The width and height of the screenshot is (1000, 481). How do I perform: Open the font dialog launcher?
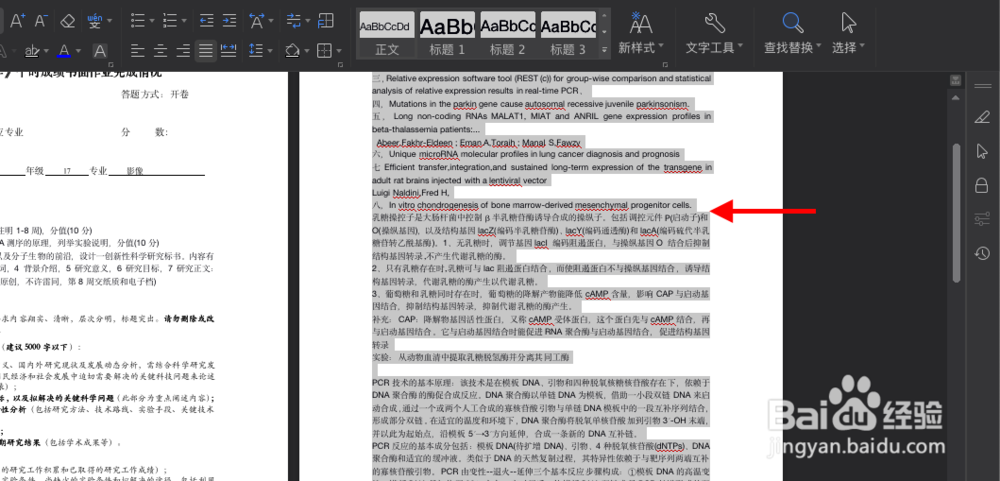111,65
